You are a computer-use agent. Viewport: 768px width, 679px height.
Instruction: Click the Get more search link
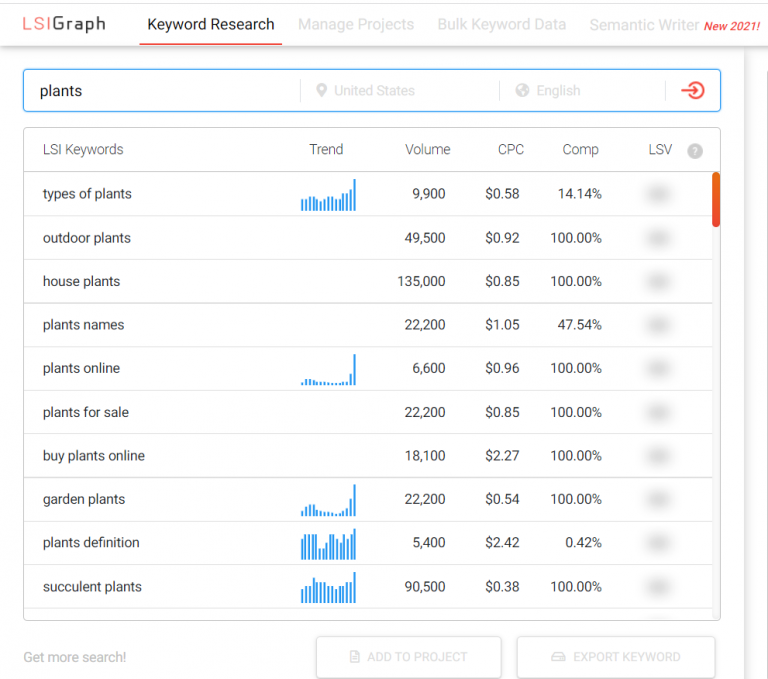(x=75, y=657)
